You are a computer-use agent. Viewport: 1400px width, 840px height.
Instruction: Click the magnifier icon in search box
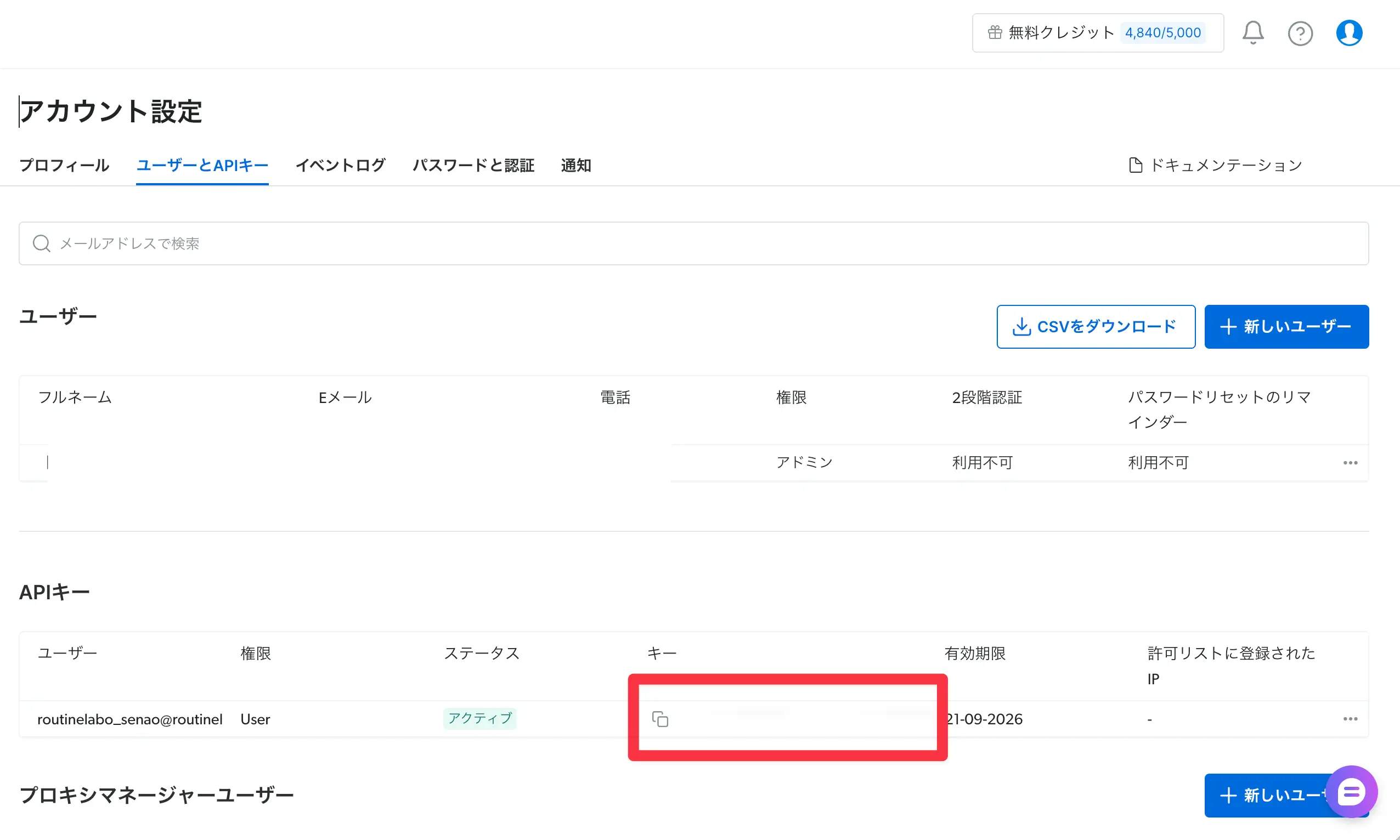click(41, 243)
